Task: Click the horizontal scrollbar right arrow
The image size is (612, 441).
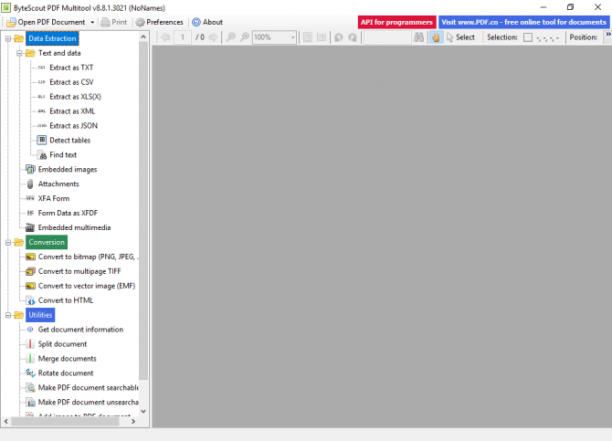Action: pos(133,421)
